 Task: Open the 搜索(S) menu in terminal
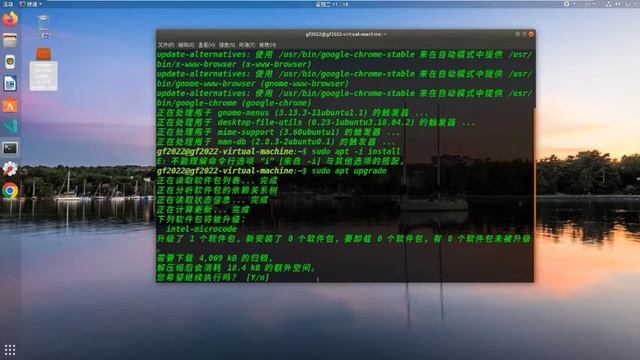click(227, 45)
